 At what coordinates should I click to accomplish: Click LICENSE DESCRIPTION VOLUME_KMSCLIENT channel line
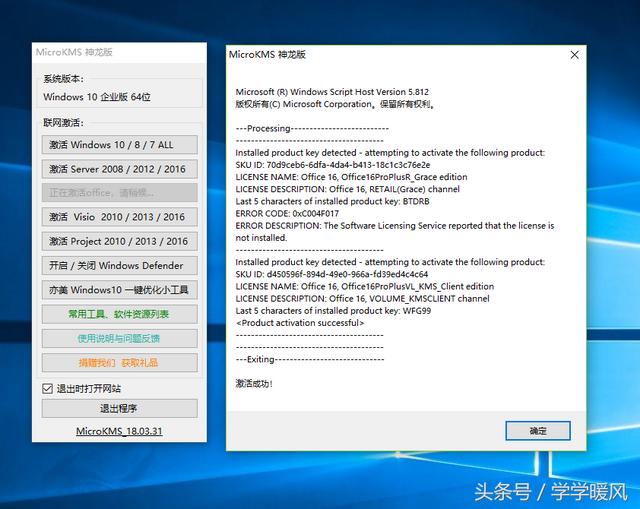[x=362, y=299]
